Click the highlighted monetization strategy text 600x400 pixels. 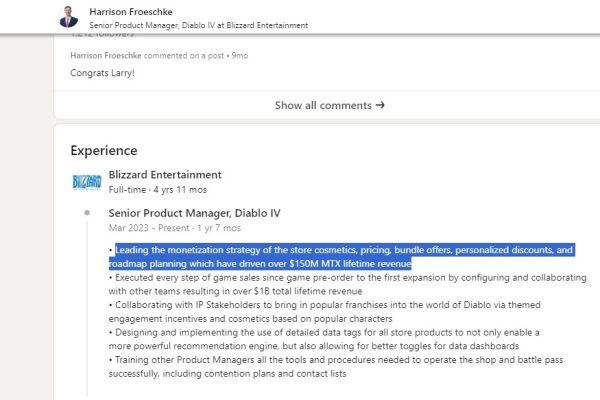click(x=341, y=257)
